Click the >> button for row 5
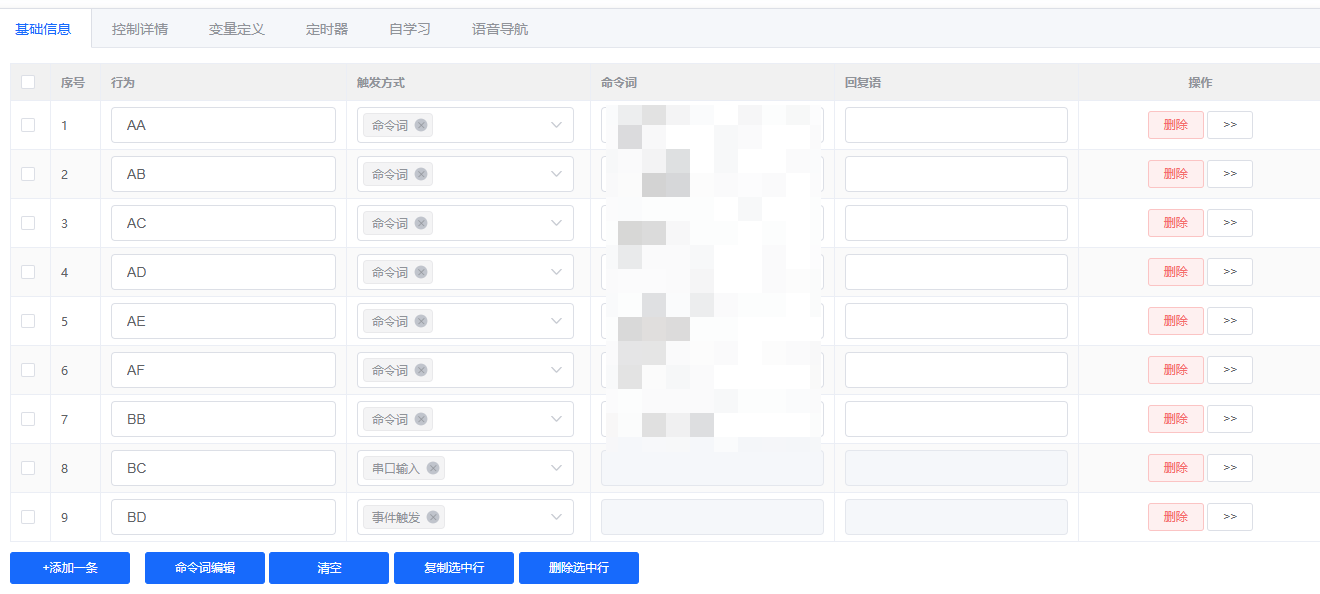This screenshot has height=594, width=1320. point(1229,321)
